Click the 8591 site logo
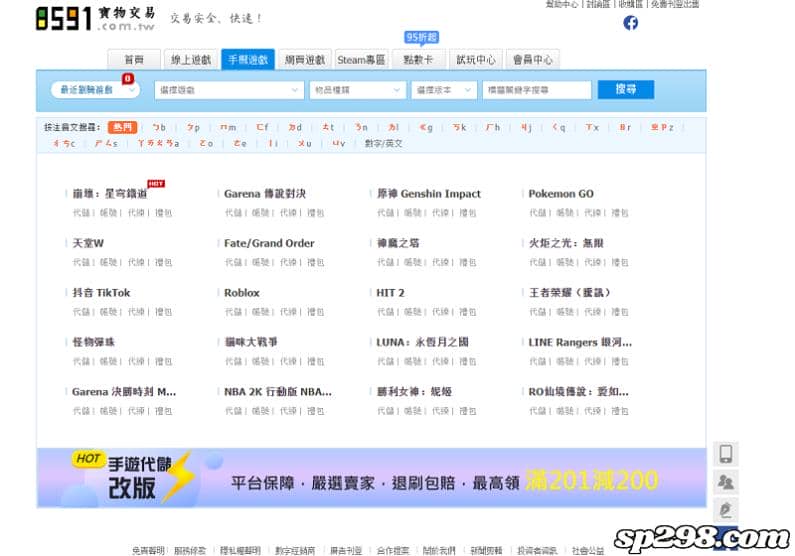 click(96, 19)
